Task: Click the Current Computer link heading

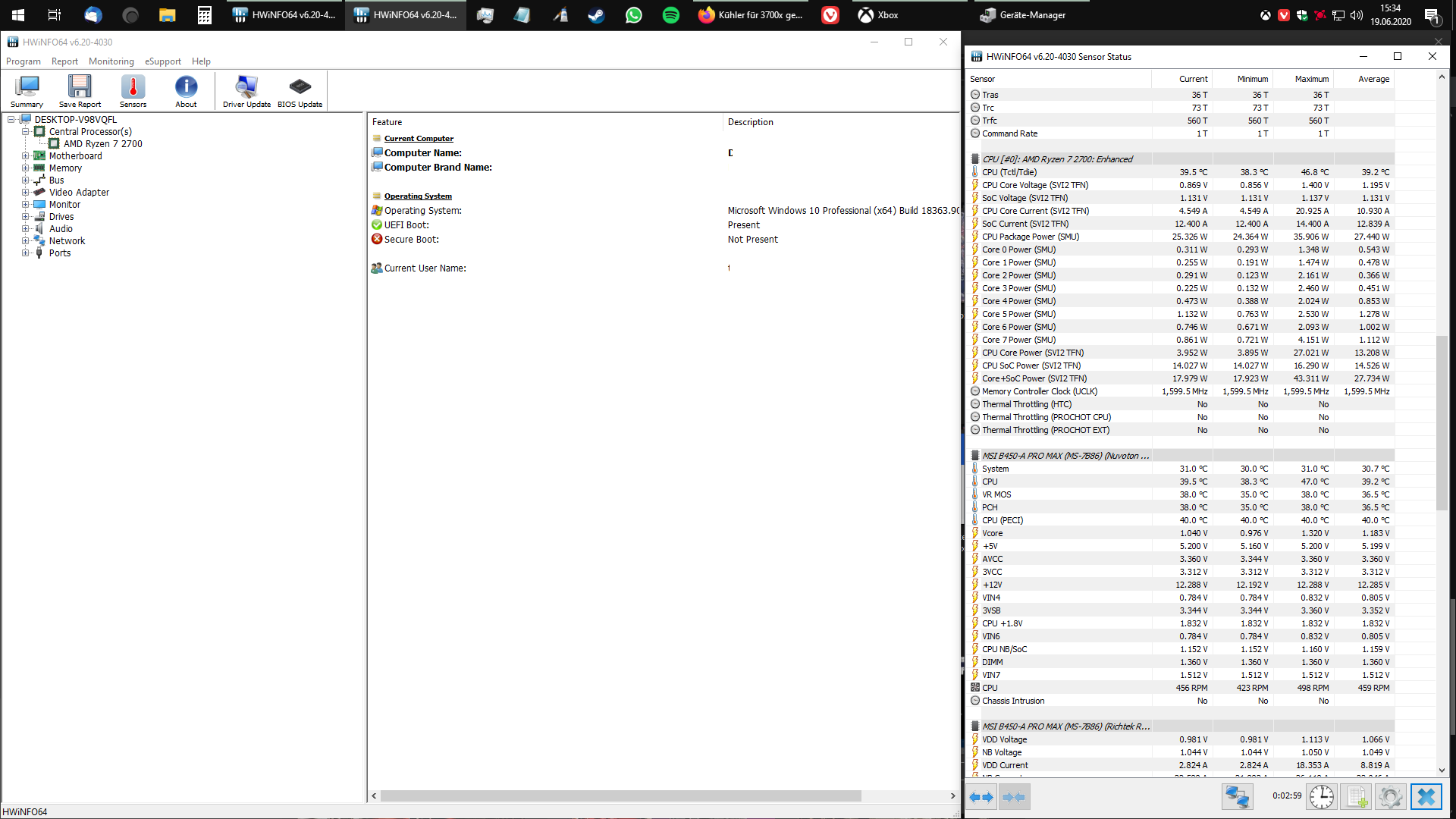Action: coord(419,139)
